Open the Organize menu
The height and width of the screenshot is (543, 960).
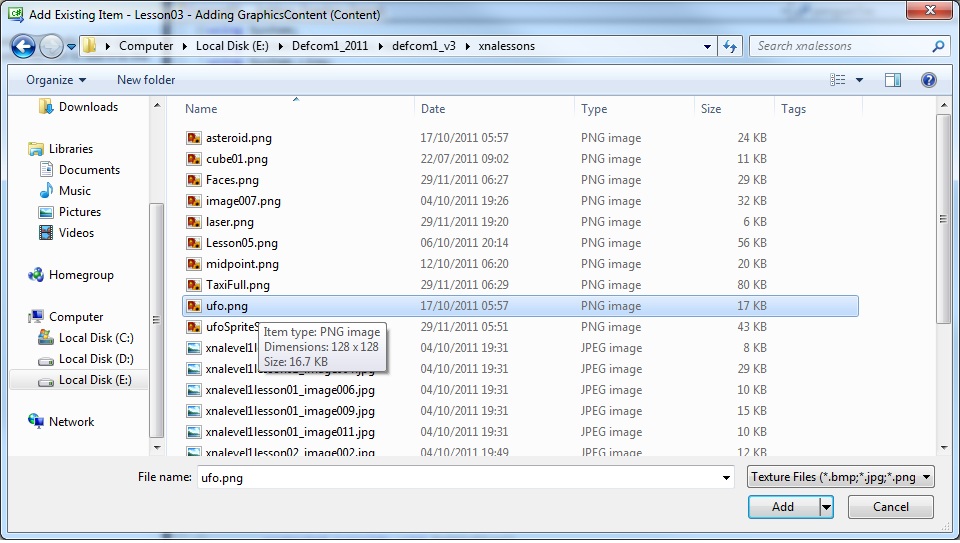(56, 80)
